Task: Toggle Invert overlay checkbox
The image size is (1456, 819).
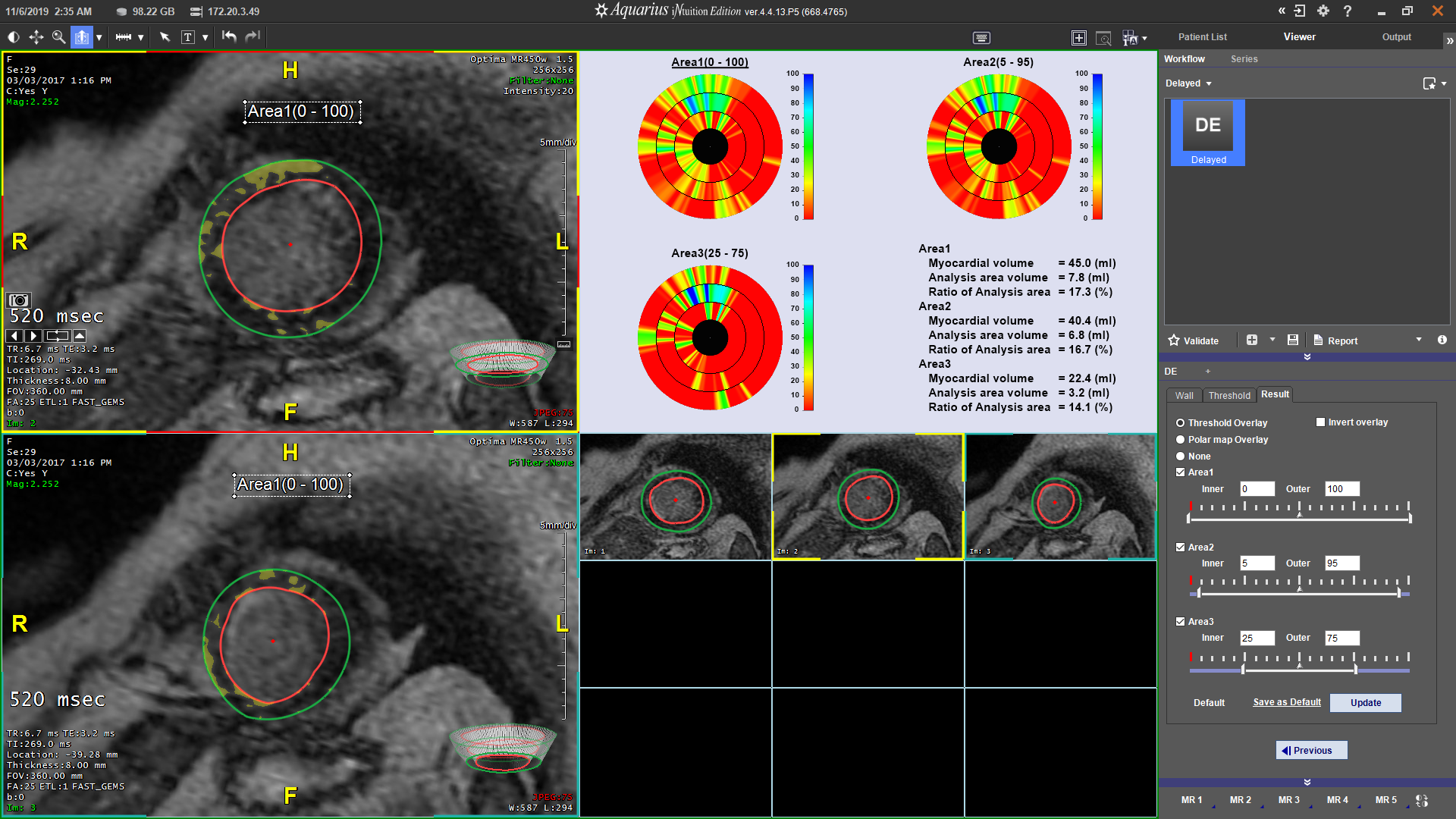Action: [x=1320, y=422]
